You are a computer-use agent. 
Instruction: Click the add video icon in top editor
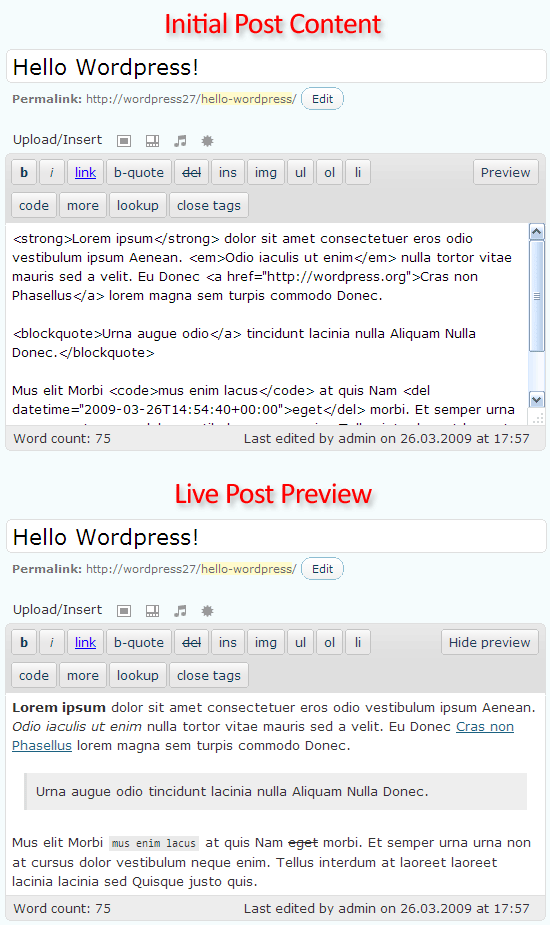pos(152,141)
